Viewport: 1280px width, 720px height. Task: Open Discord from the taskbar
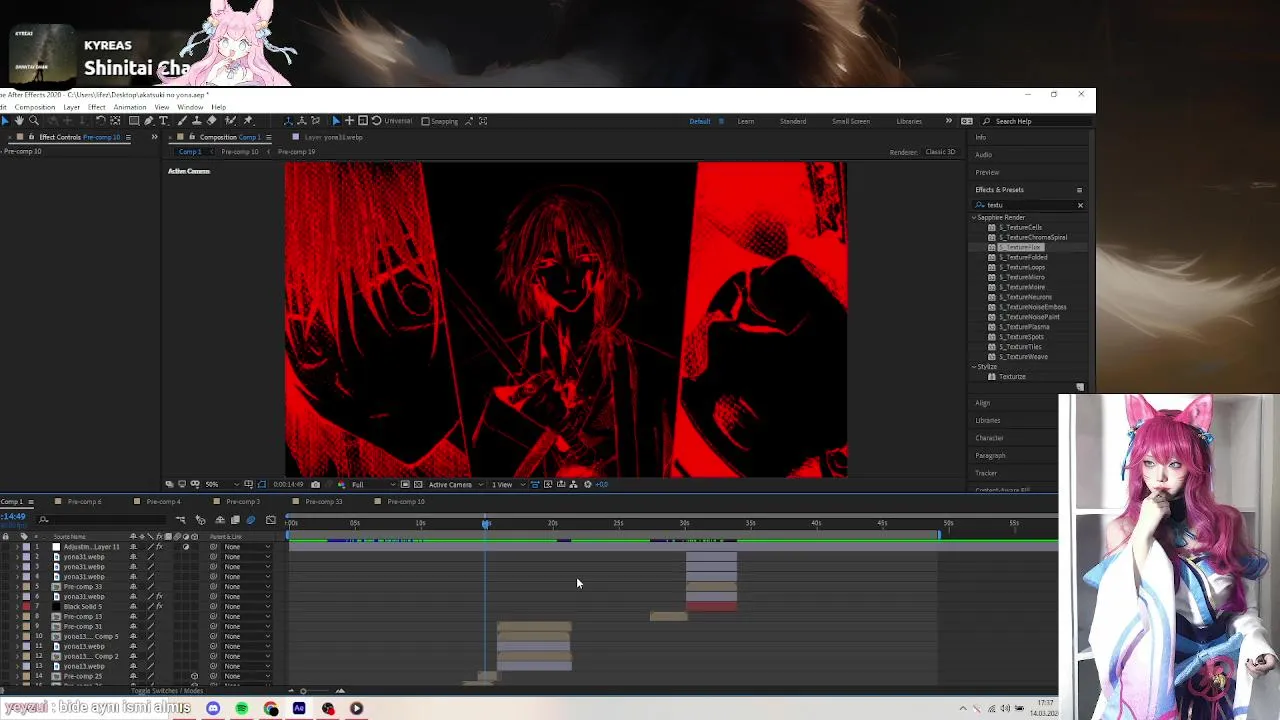[213, 708]
